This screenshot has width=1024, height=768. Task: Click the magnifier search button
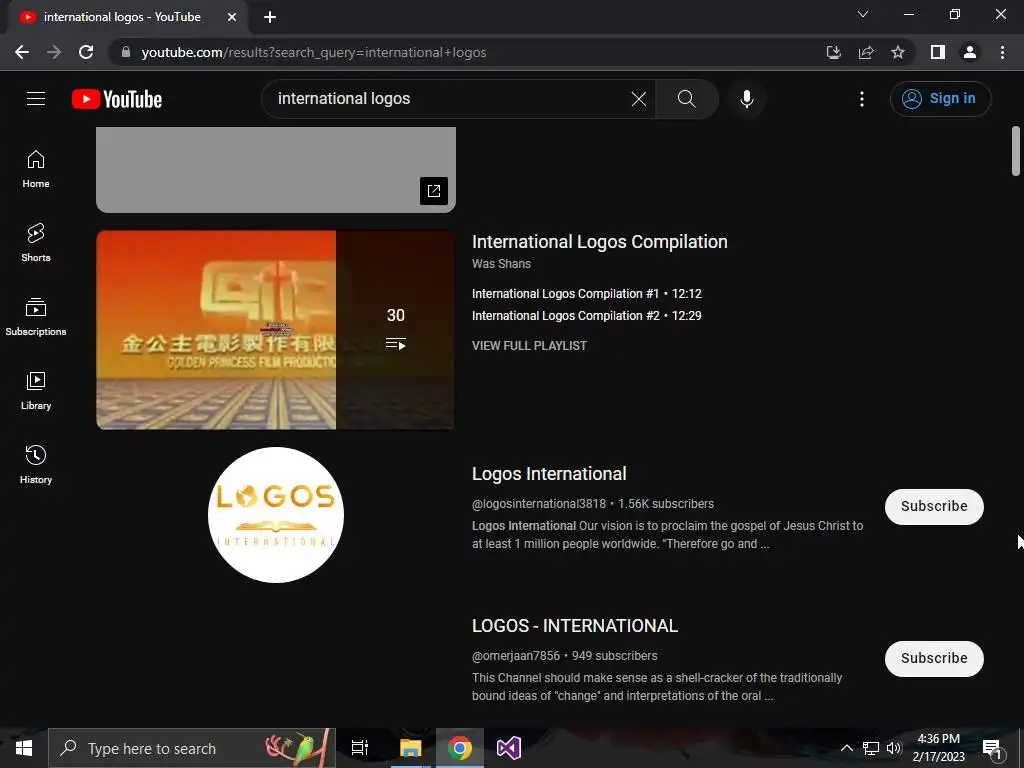[x=686, y=99]
